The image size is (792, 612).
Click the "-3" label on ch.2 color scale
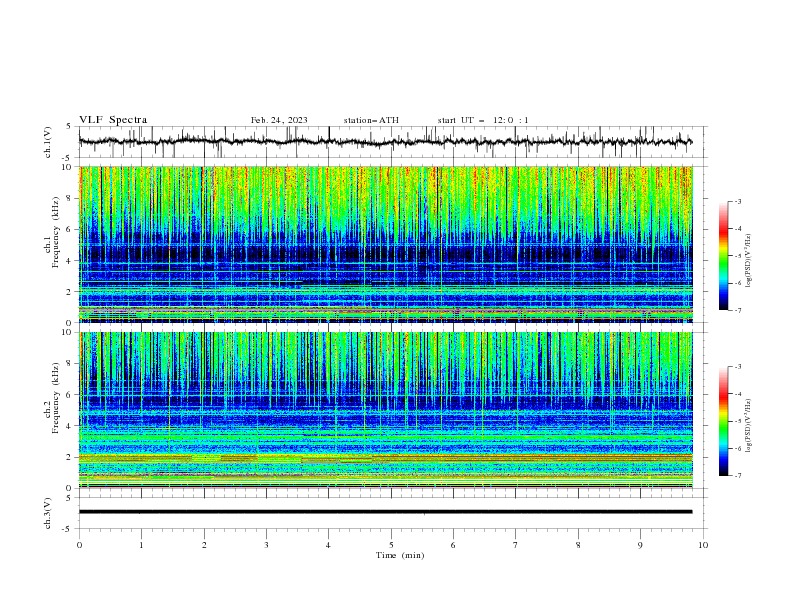click(x=738, y=367)
